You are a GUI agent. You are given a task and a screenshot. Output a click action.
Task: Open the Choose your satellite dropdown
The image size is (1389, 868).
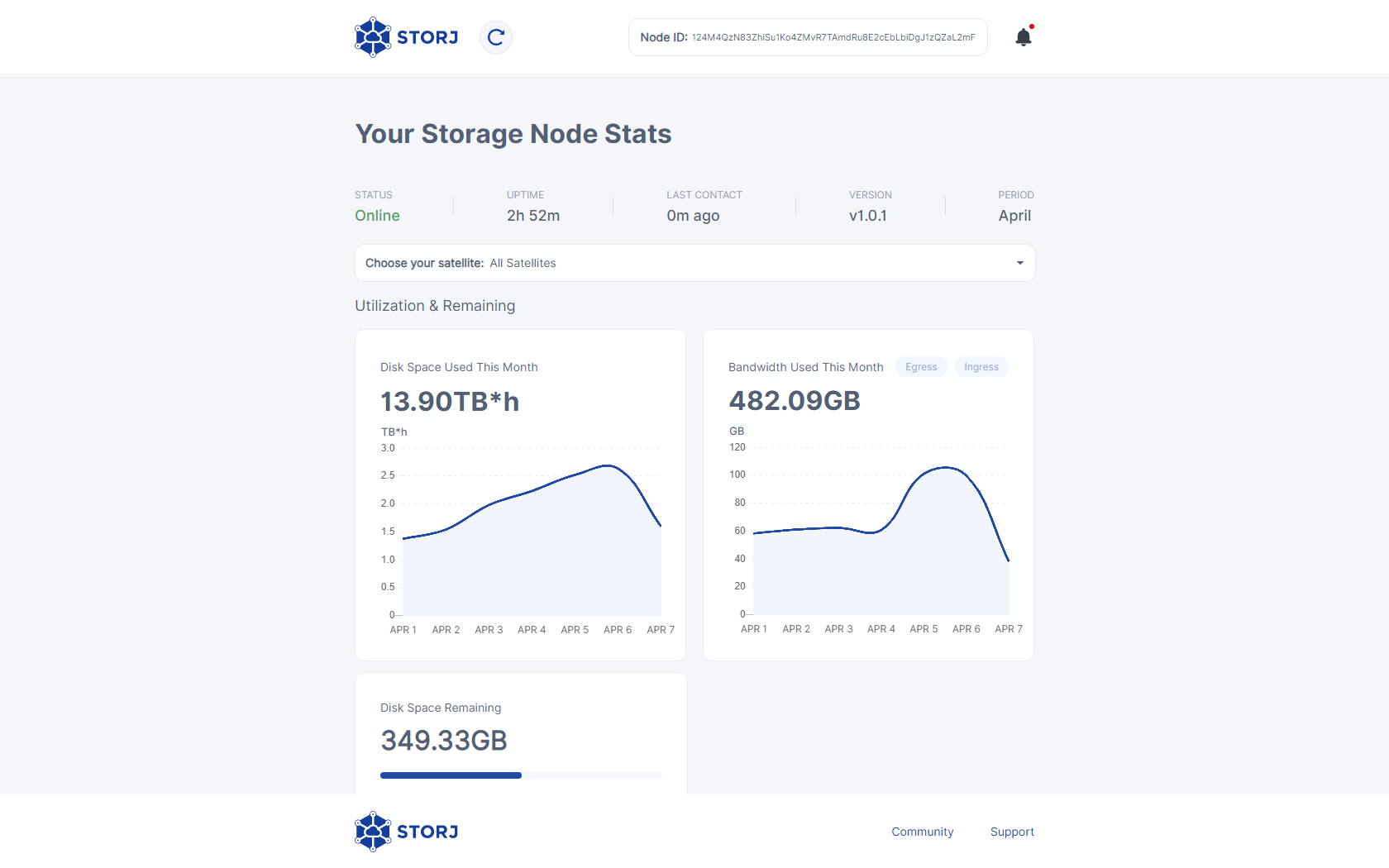pyautogui.click(x=694, y=263)
